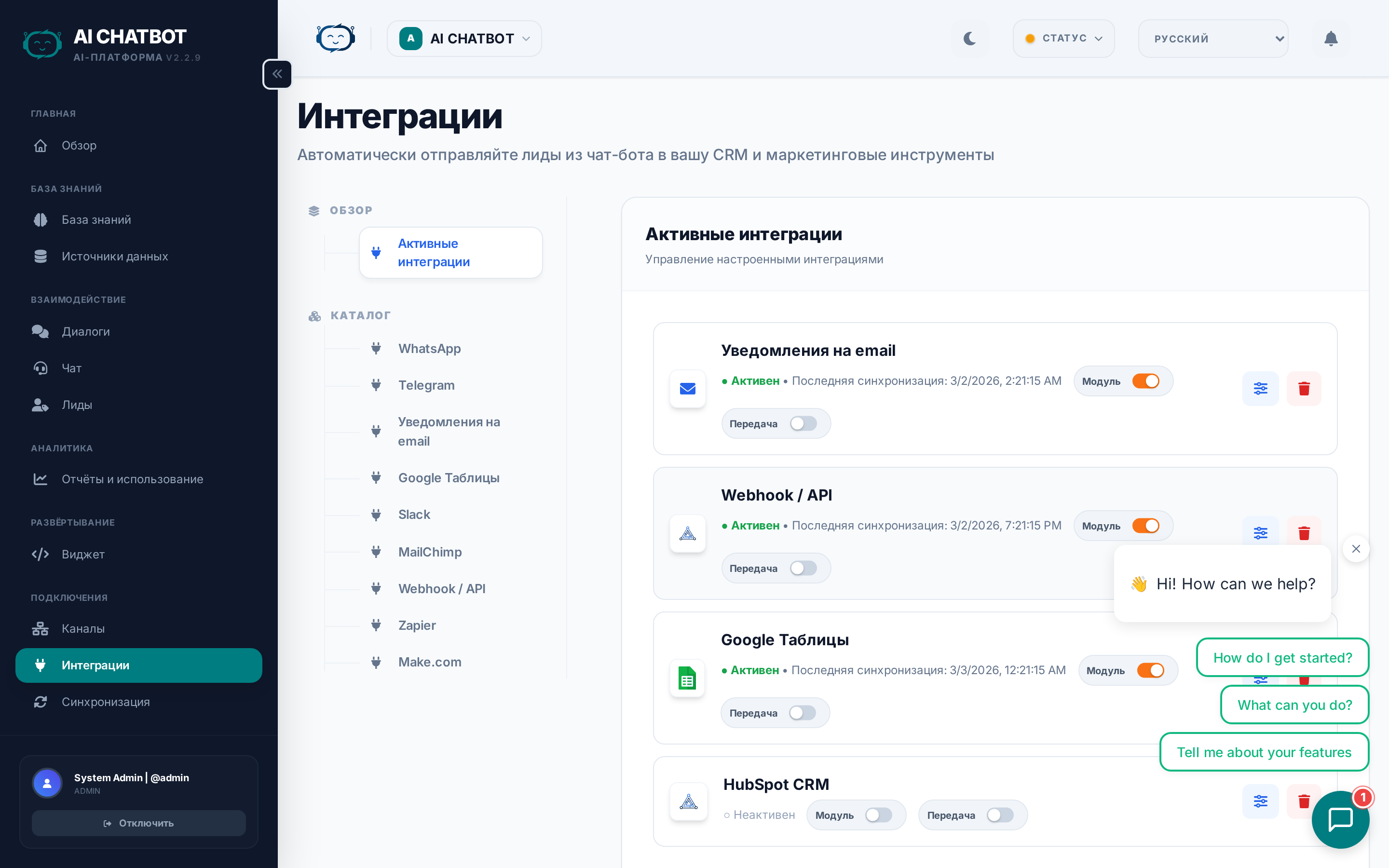
Task: Close the chat greeting popup
Action: click(x=1356, y=549)
